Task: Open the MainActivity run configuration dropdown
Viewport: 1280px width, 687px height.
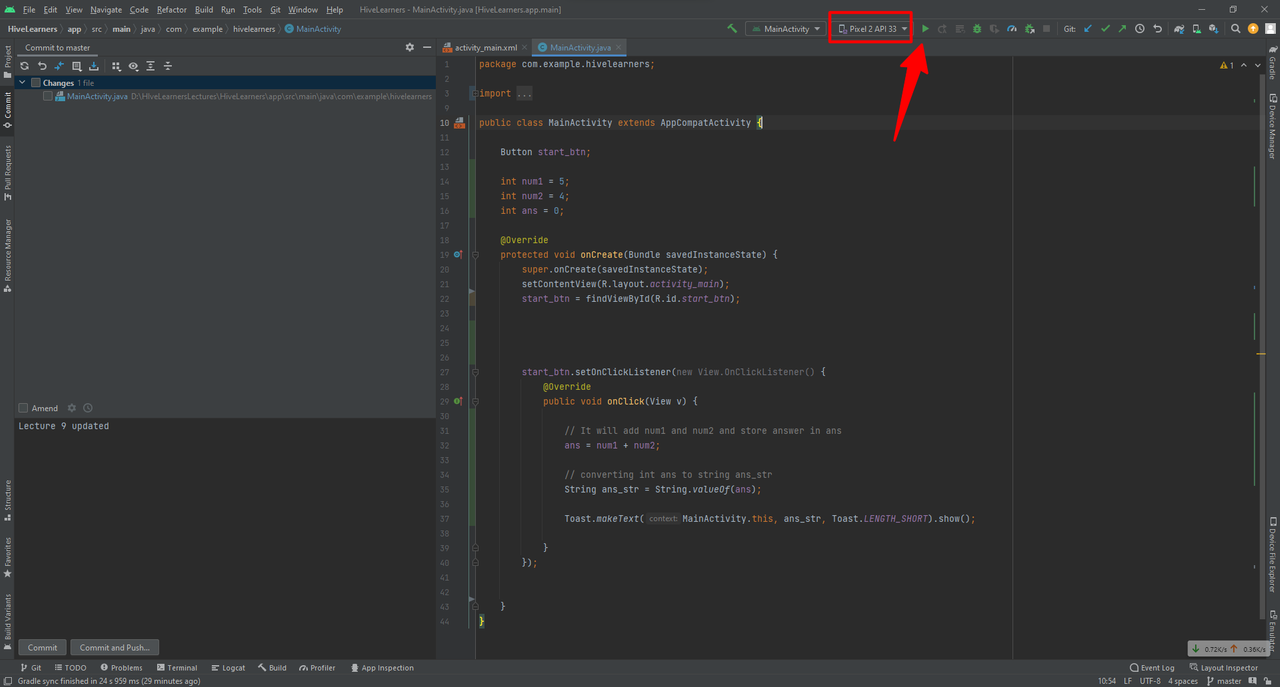Action: [x=786, y=29]
